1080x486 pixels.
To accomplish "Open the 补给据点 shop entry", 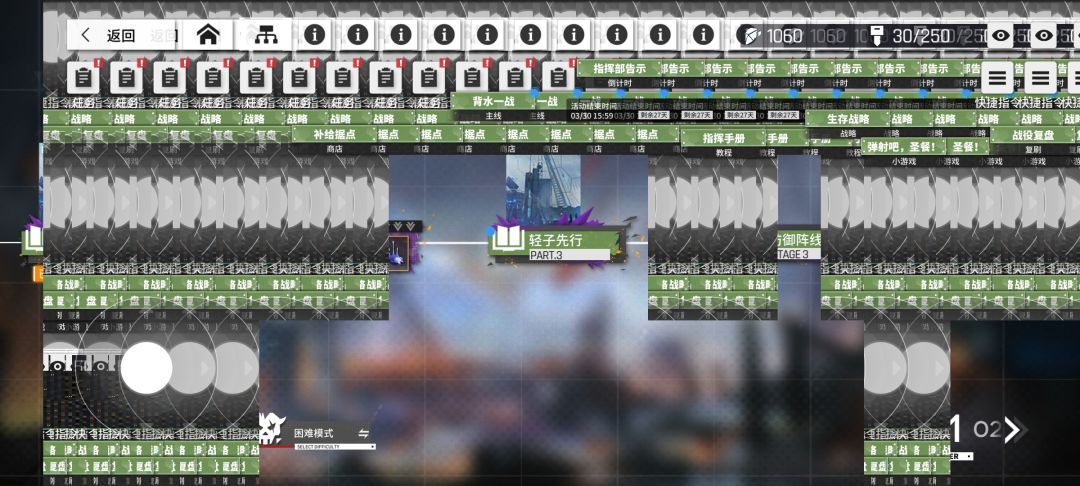I will coord(334,134).
